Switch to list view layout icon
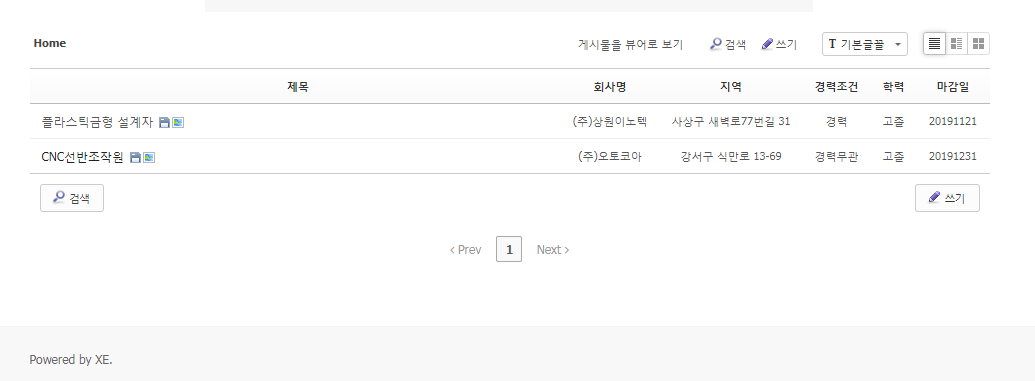Screen dimensions: 1035x381 coord(934,44)
